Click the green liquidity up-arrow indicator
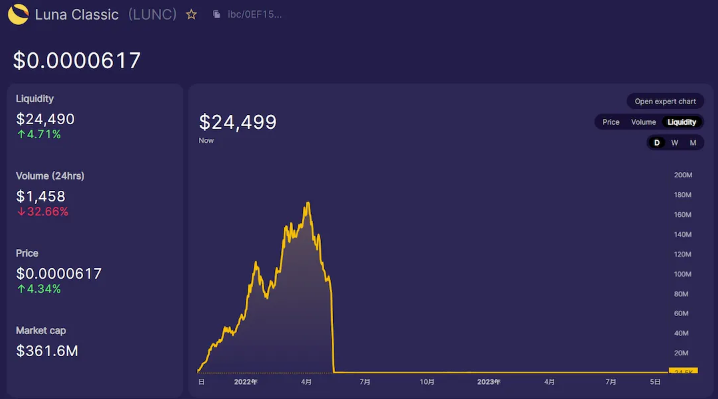The width and height of the screenshot is (718, 399). coord(21,134)
